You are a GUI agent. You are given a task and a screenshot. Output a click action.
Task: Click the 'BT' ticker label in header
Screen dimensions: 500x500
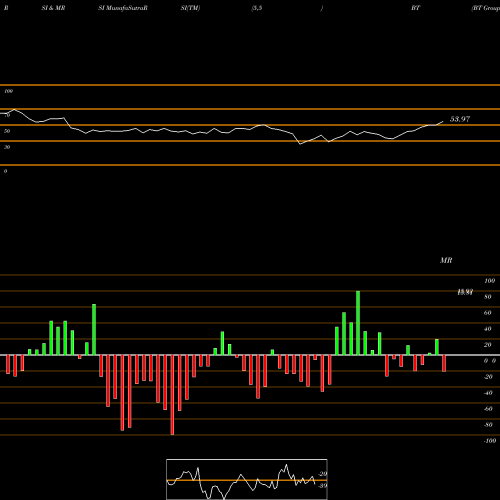(x=415, y=8)
